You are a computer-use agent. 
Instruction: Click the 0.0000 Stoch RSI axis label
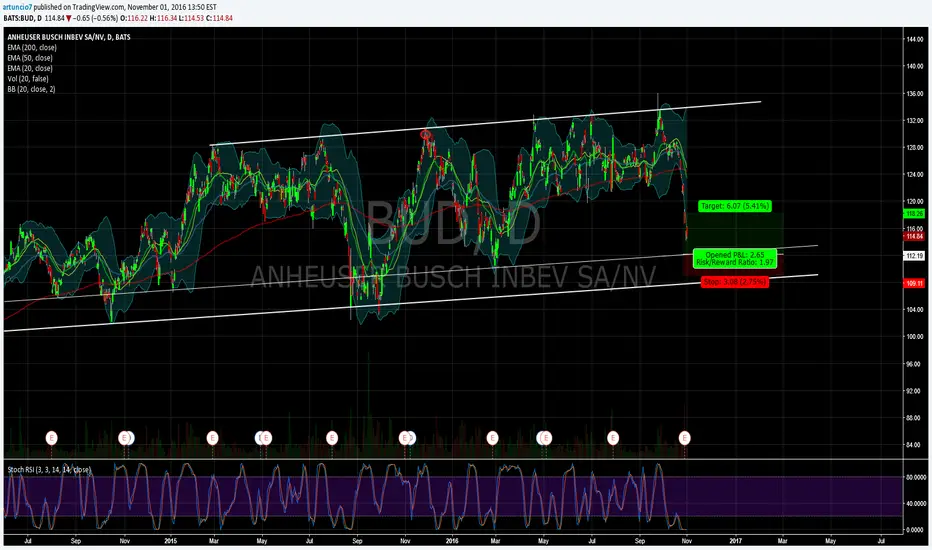coord(916,530)
